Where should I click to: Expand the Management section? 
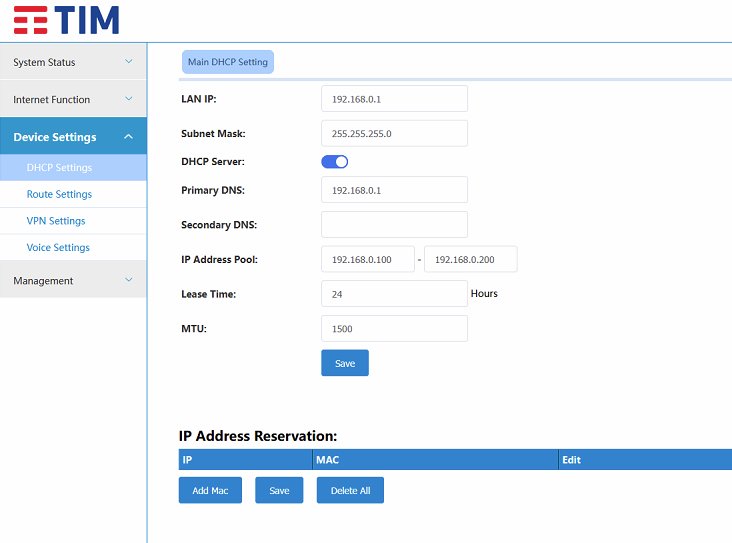(73, 281)
